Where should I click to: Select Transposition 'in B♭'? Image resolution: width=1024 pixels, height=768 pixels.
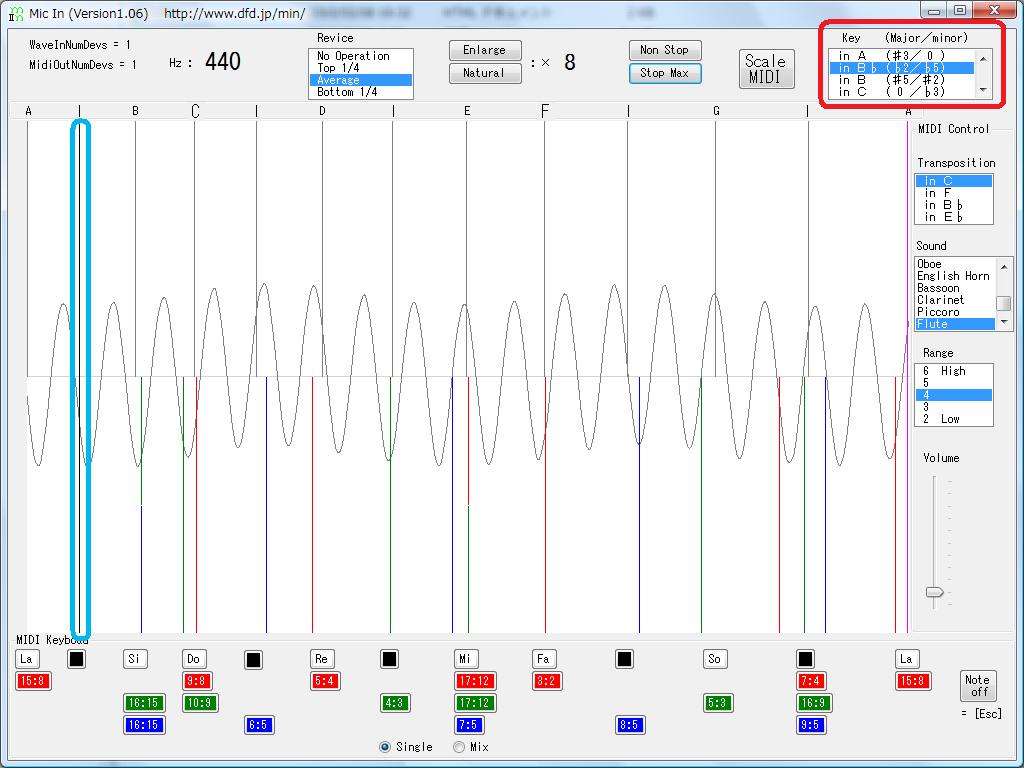pos(954,205)
